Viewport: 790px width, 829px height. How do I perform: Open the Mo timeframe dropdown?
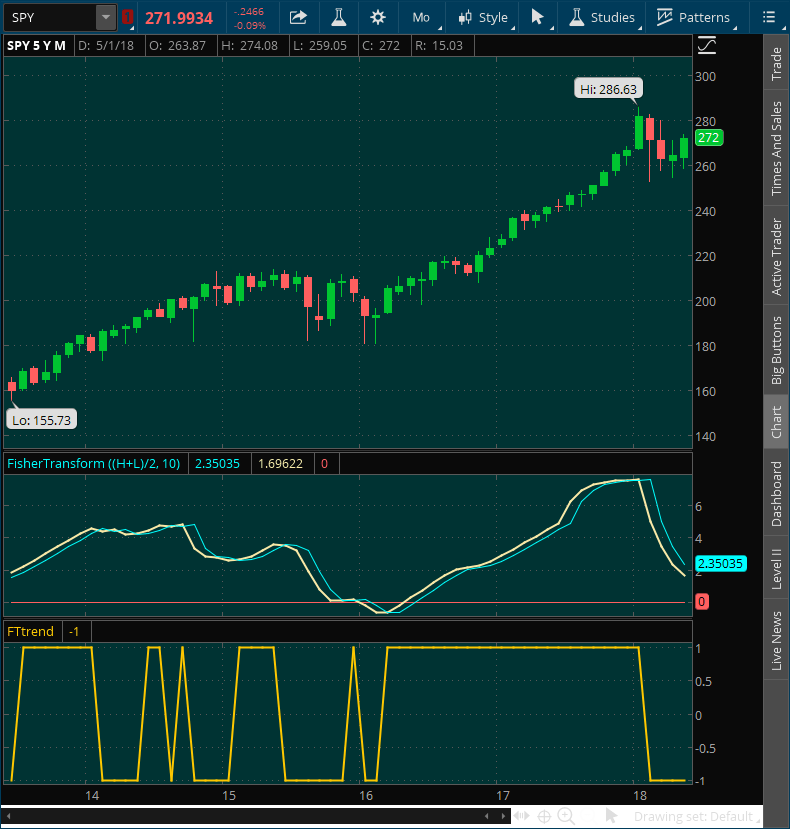click(x=421, y=17)
